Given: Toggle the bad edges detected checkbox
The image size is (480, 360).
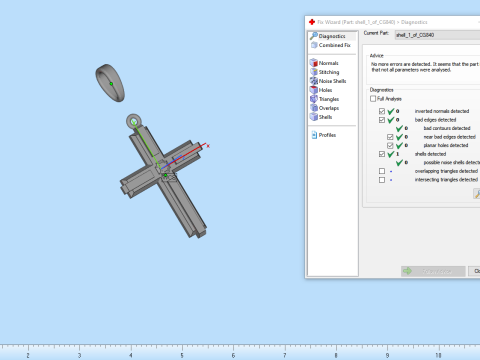Looking at the screenshot, I should point(382,120).
